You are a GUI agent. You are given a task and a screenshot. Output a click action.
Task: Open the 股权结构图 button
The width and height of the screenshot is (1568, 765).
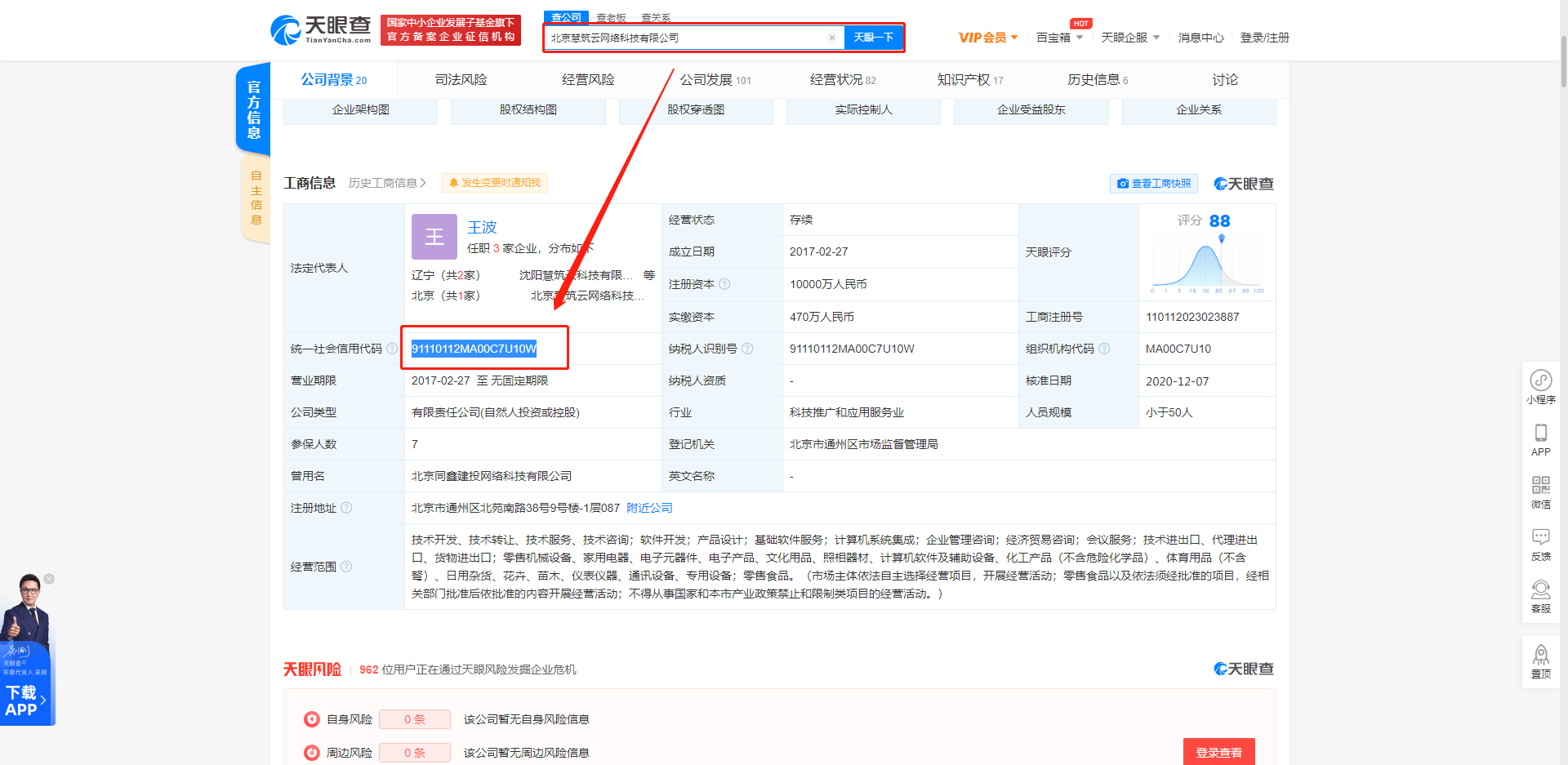[x=528, y=110]
